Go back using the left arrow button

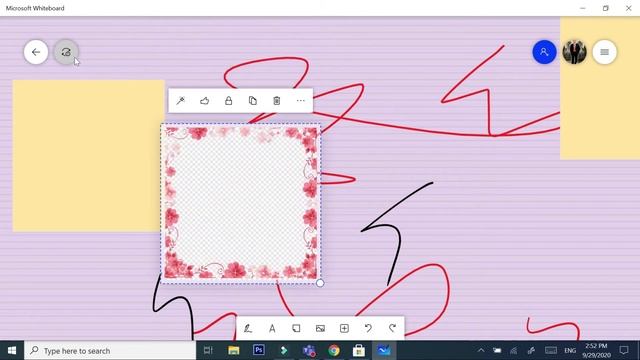pyautogui.click(x=36, y=52)
